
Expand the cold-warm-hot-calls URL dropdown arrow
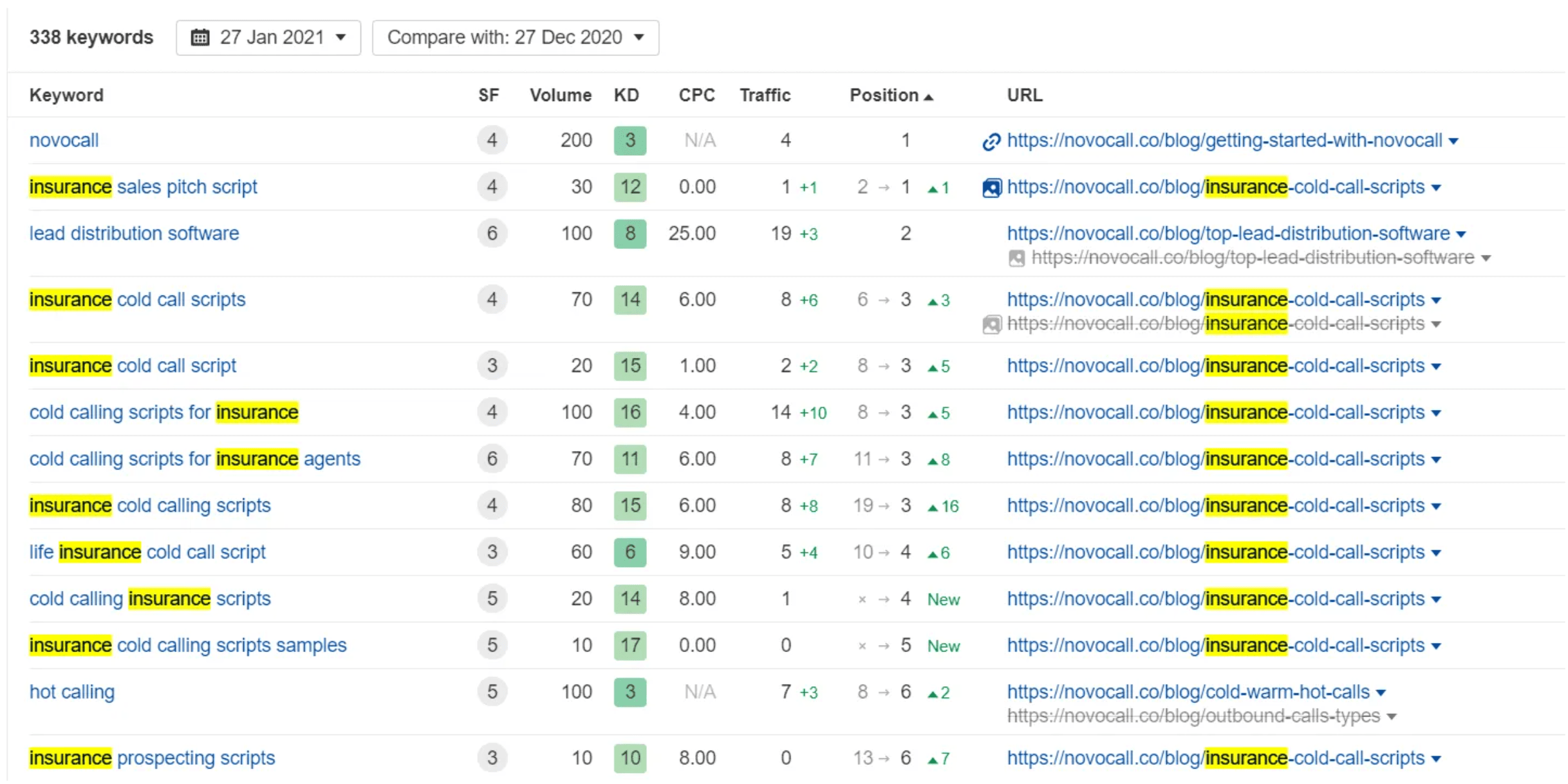click(1381, 693)
